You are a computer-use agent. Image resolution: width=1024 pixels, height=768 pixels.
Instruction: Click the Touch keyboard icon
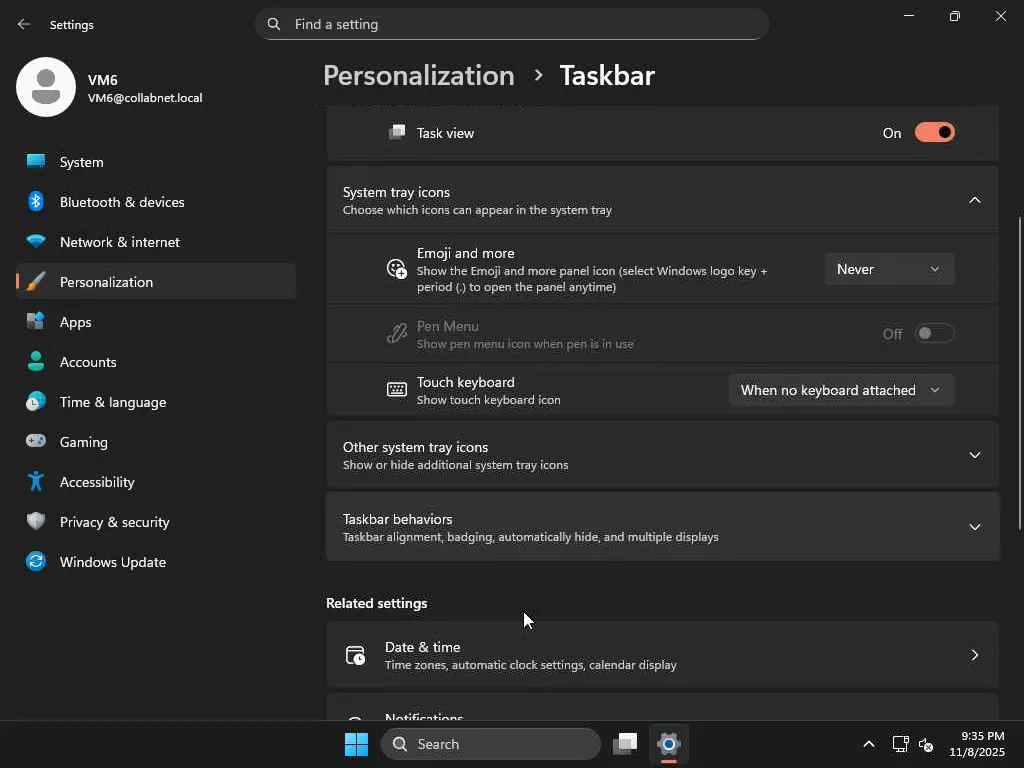tap(397, 390)
